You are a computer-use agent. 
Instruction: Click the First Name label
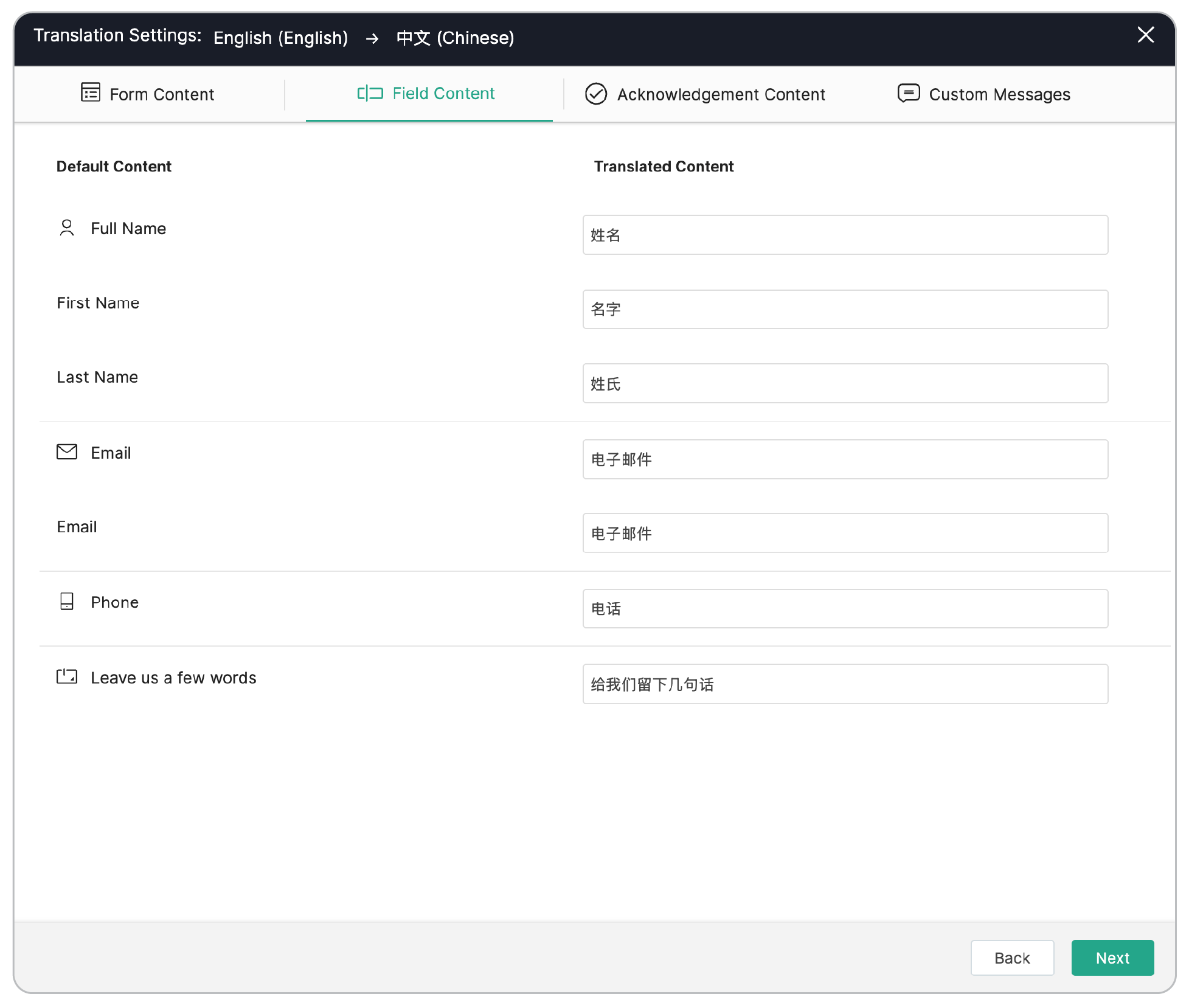pyautogui.click(x=98, y=303)
